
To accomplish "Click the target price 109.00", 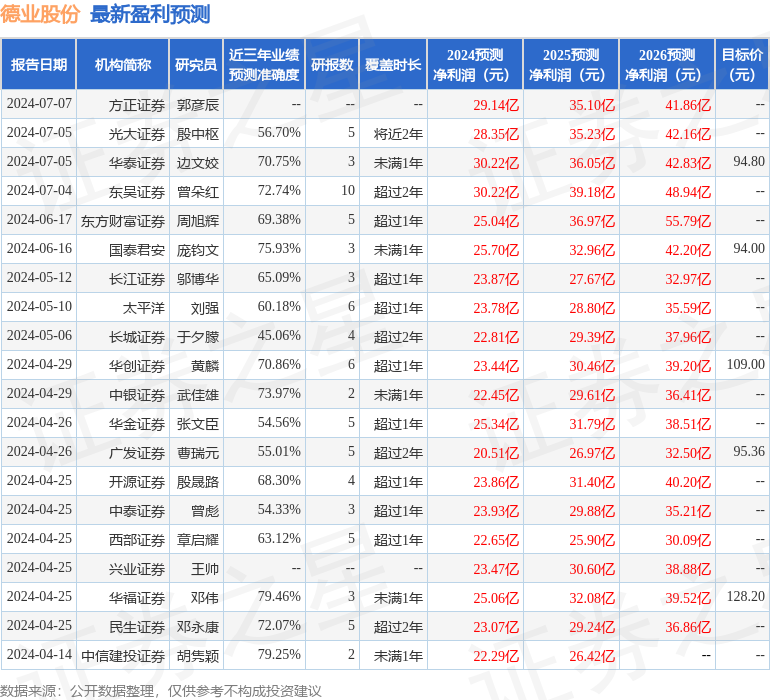I will coord(745,364).
